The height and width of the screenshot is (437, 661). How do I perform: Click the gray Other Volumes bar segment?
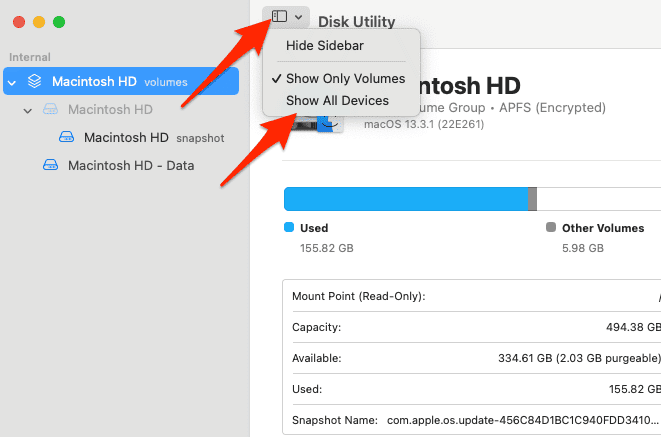532,198
